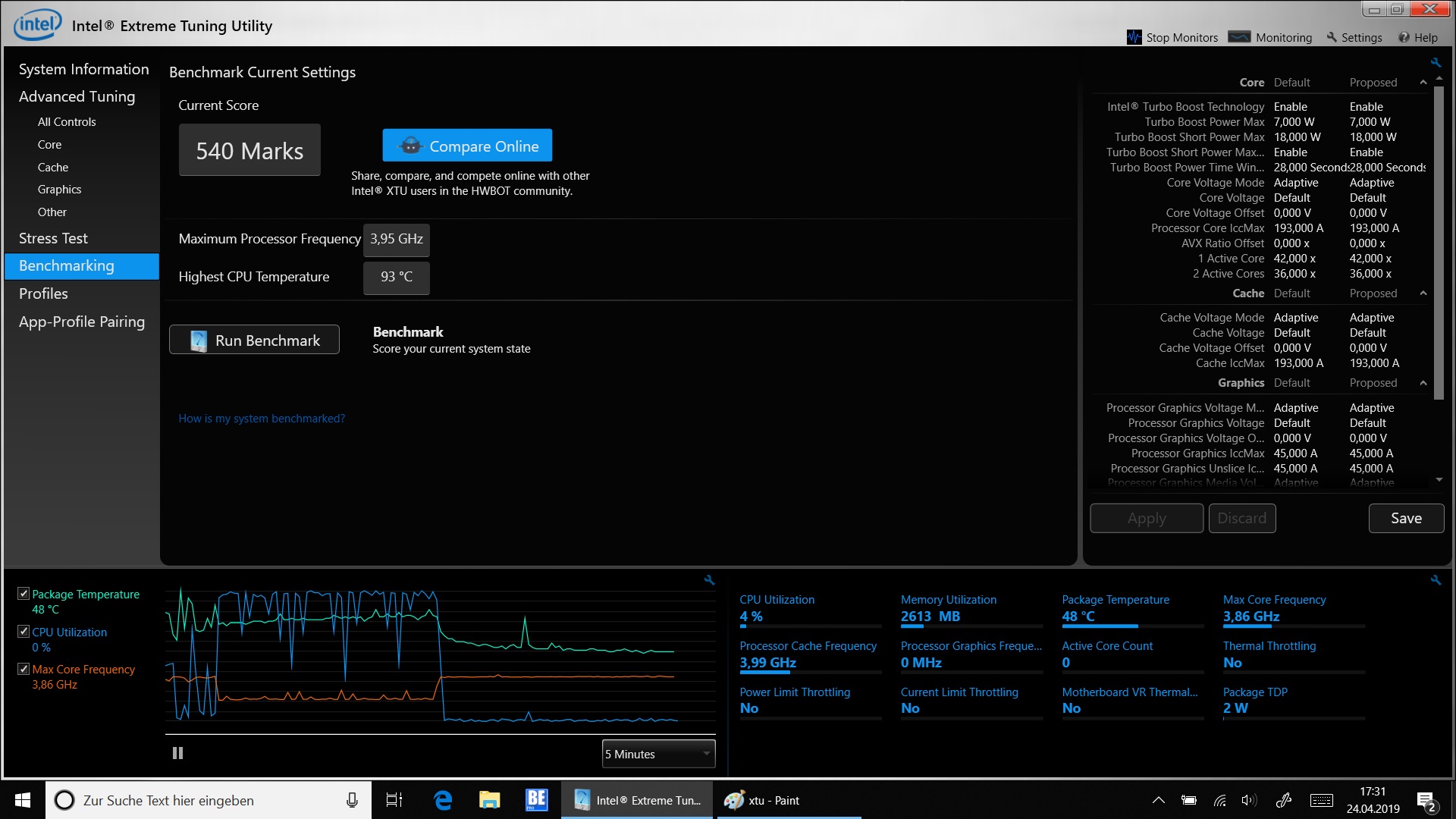This screenshot has width=1456, height=819.
Task: Toggle CPU Utilization checkbox on
Action: (x=22, y=631)
